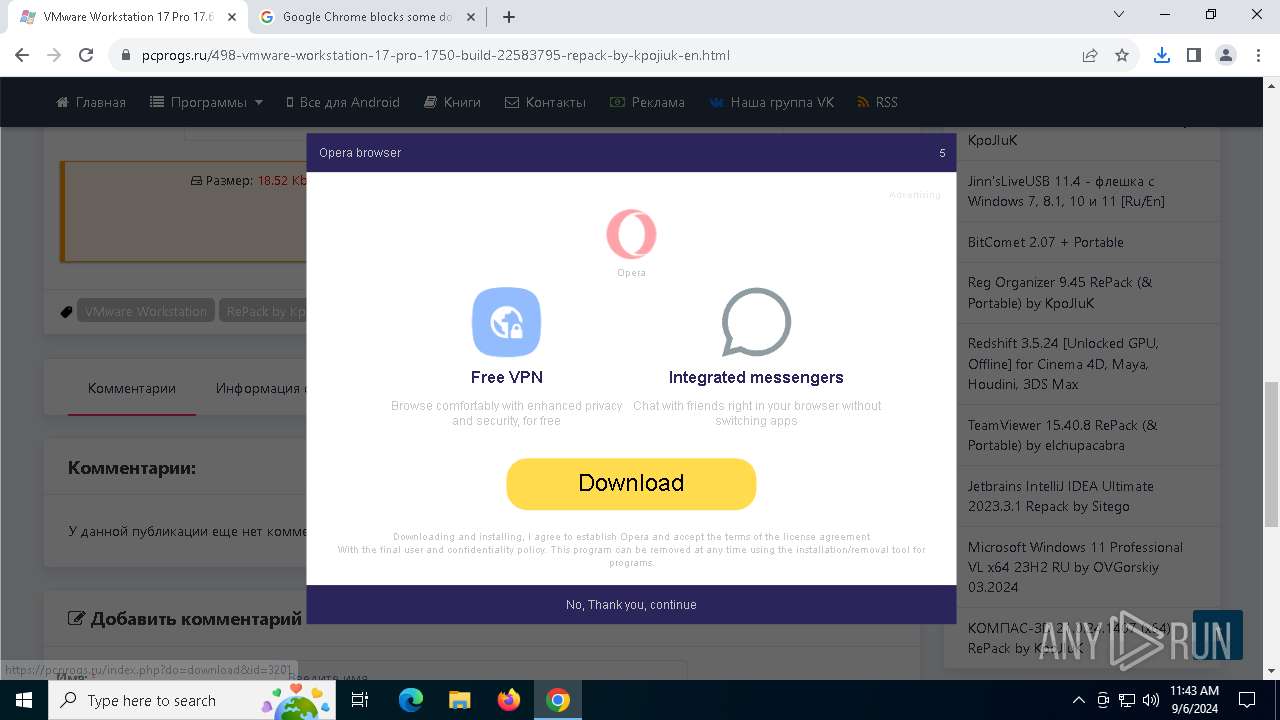Viewport: 1280px width, 720px height.
Task: Open the RSS feed link
Action: pos(877,102)
